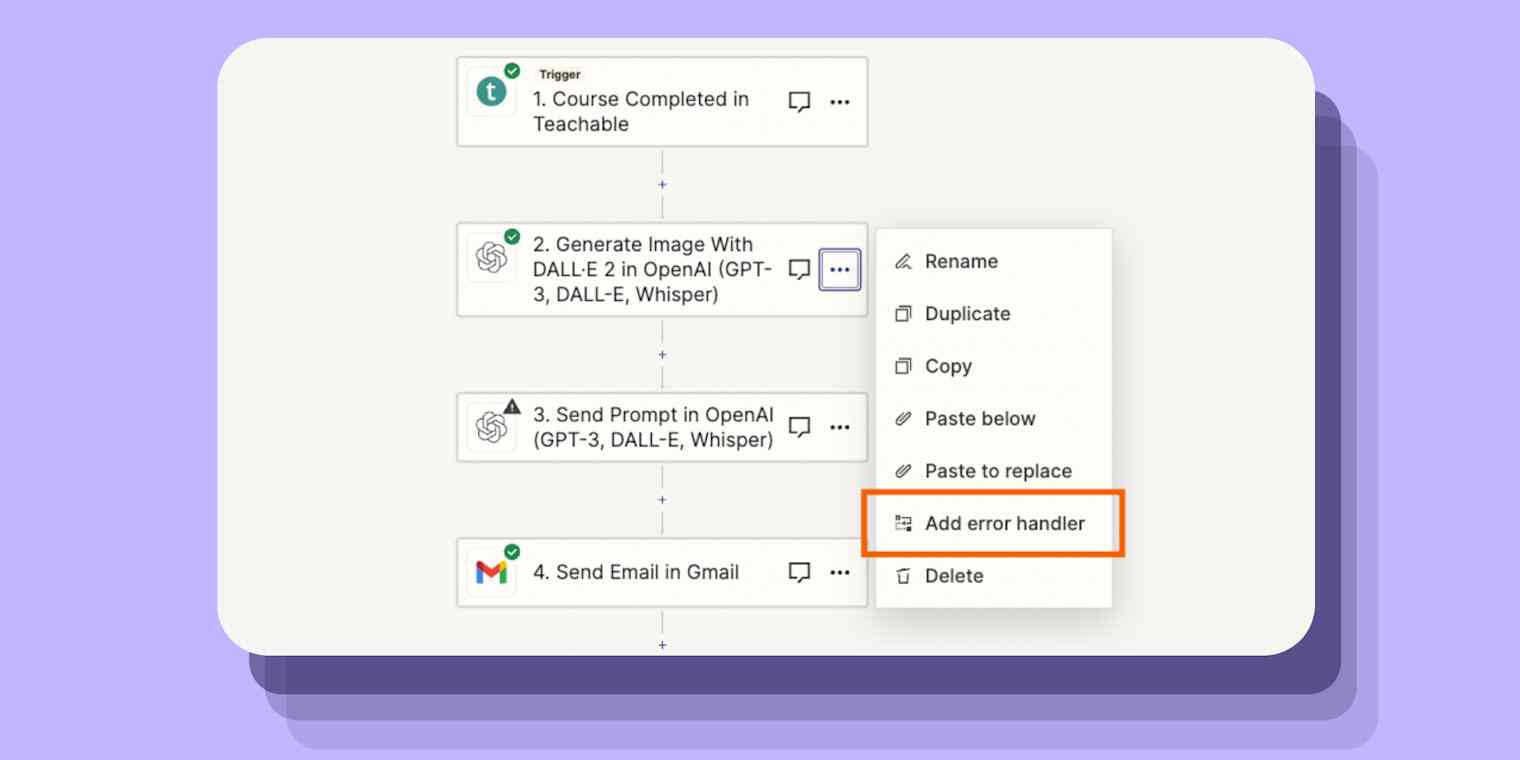The image size is (1520, 760).
Task: Click the Gmail icon on step 4
Action: click(491, 572)
